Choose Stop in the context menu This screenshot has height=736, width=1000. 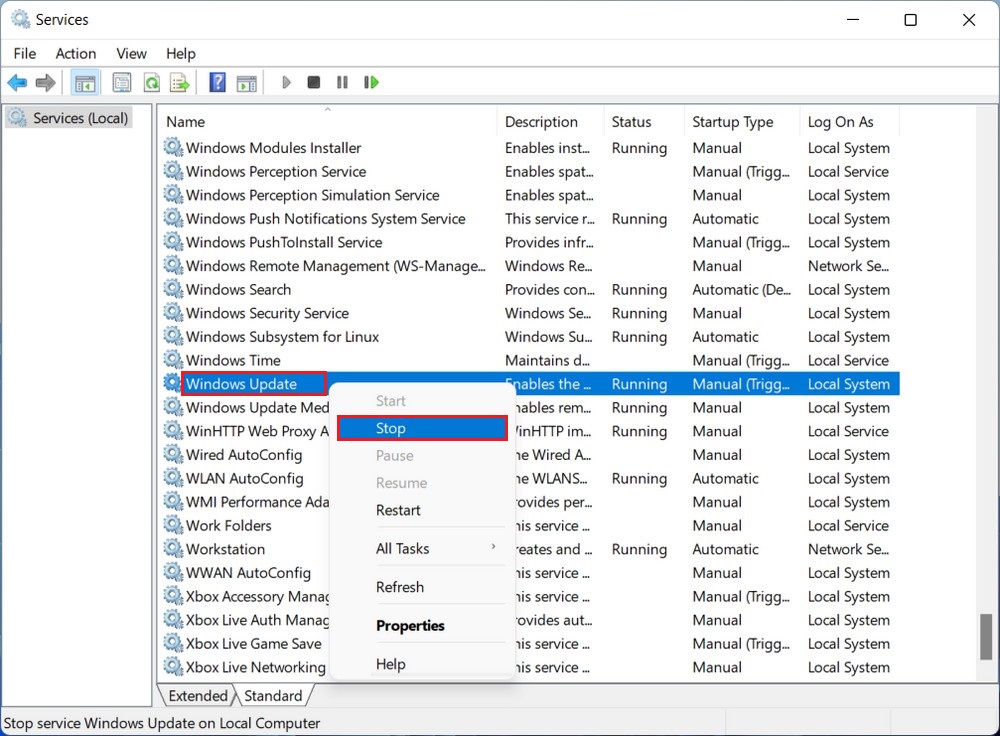coord(422,428)
